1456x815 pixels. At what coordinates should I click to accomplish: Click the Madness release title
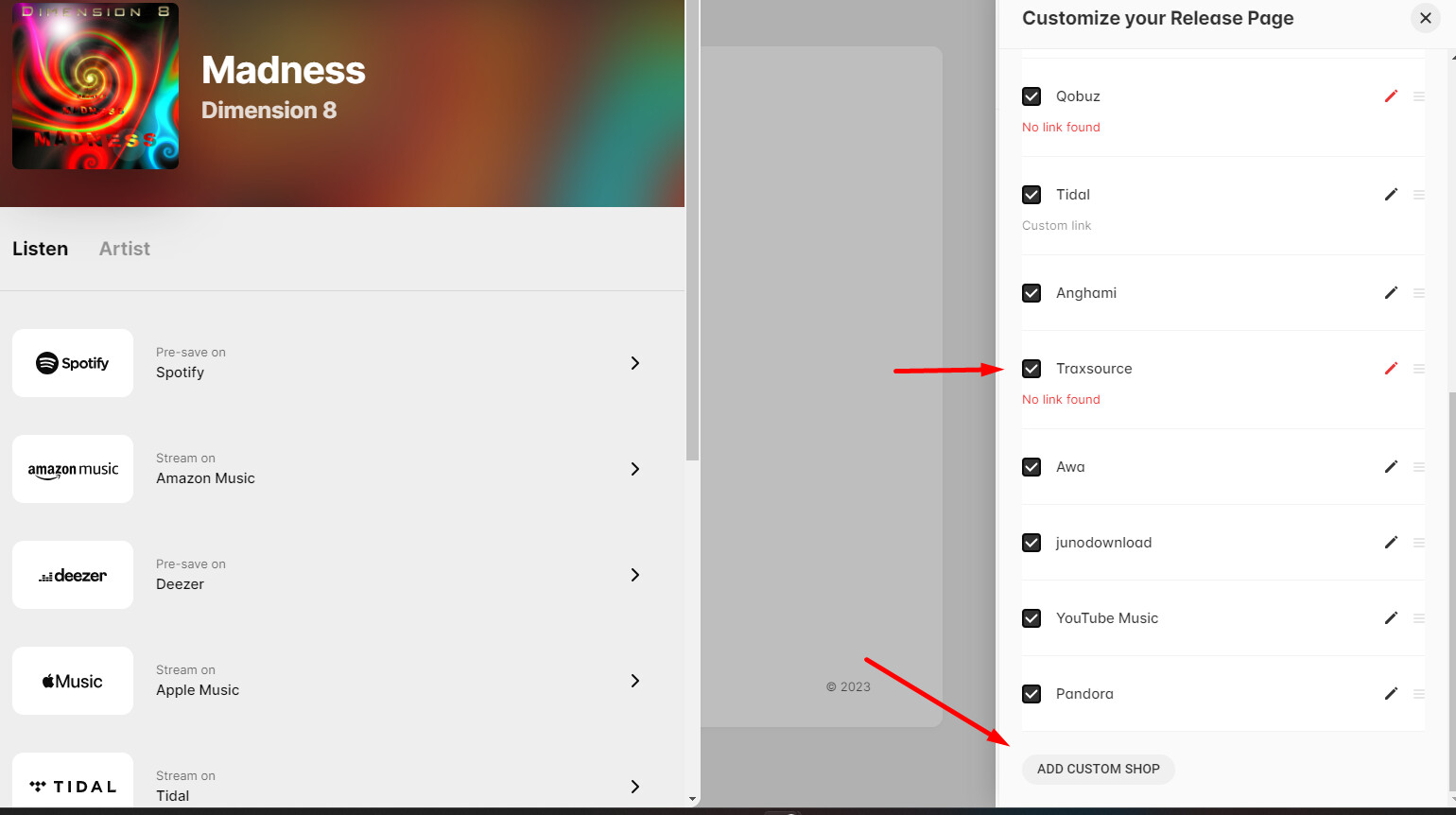pos(284,70)
